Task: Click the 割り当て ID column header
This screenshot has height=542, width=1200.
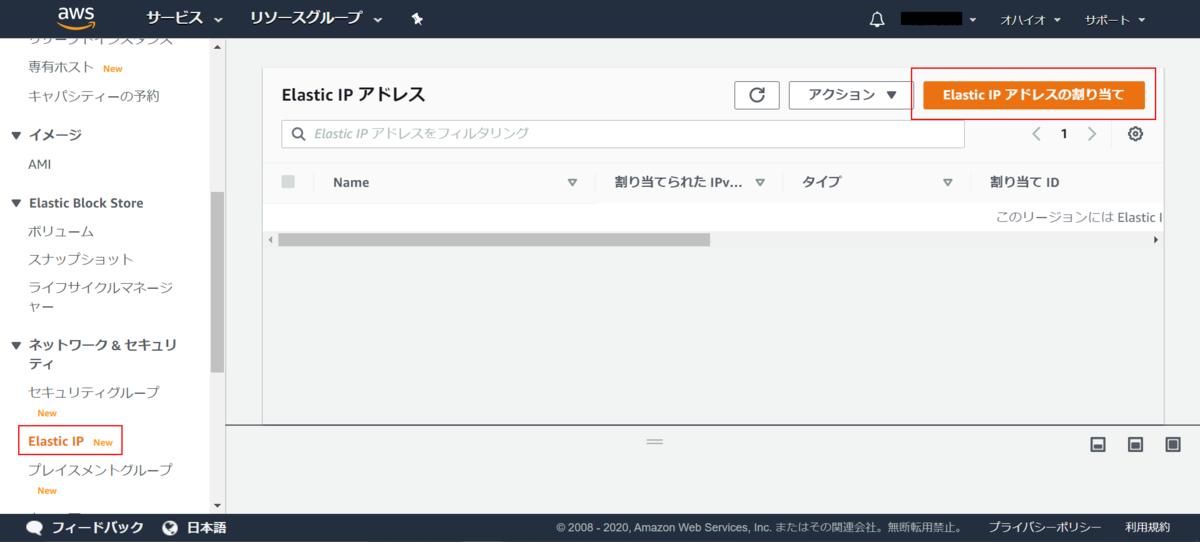Action: (x=1024, y=182)
